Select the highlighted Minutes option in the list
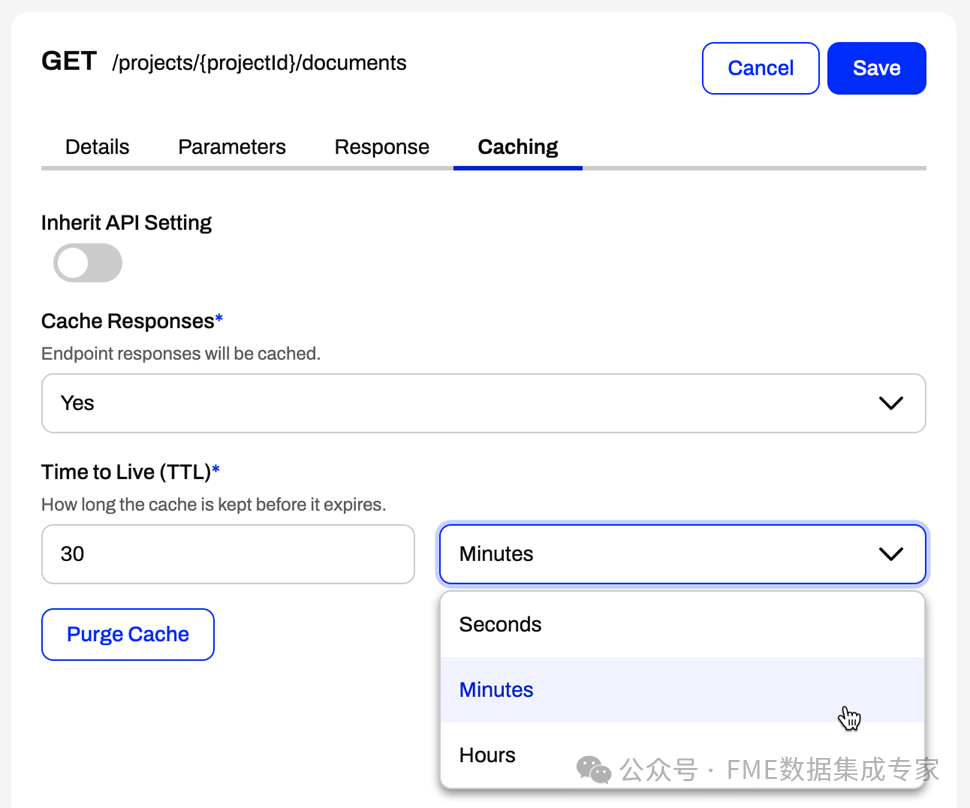The height and width of the screenshot is (808, 970). coord(497,690)
